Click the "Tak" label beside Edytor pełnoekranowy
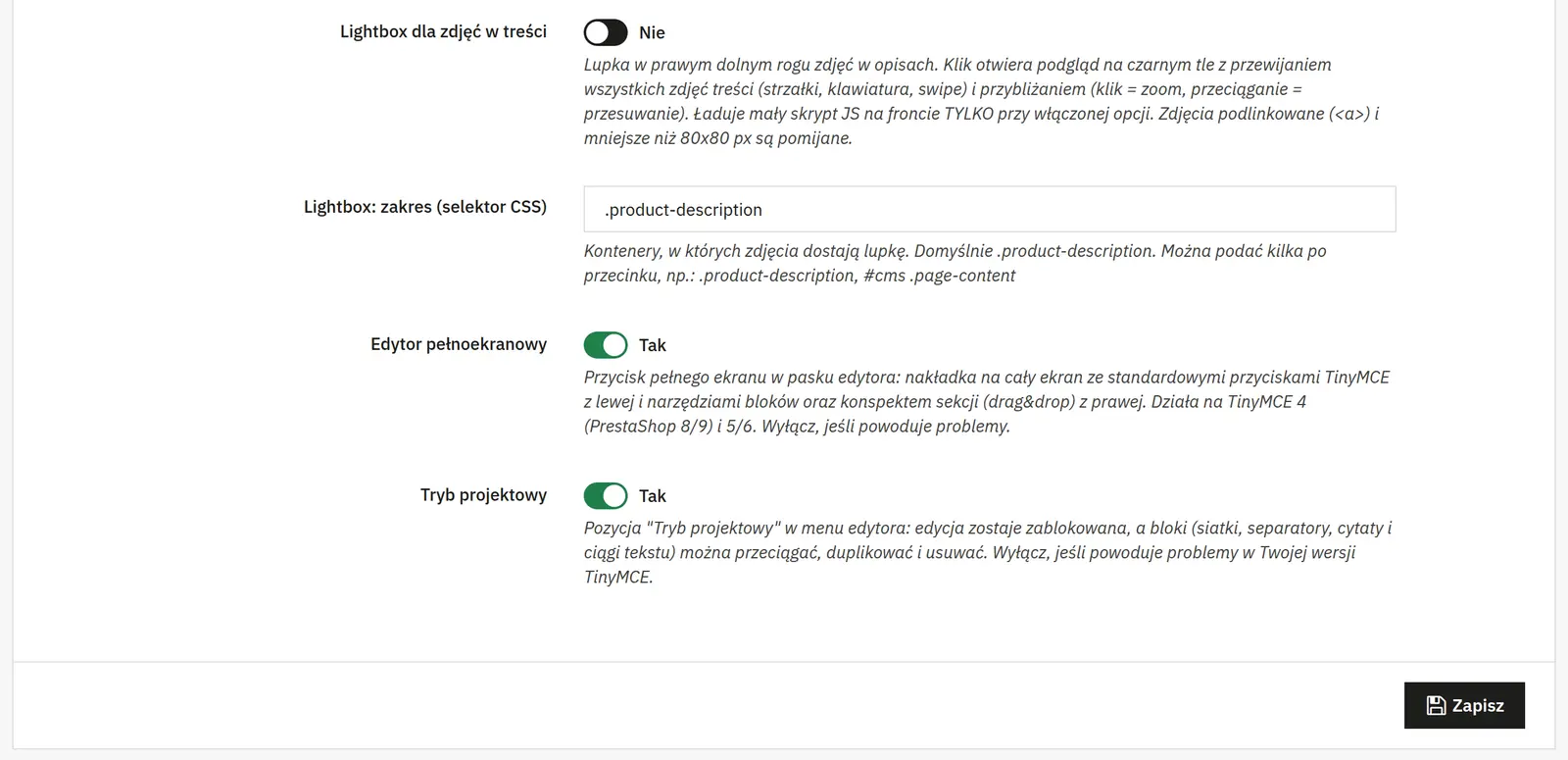The height and width of the screenshot is (760, 1568). tap(652, 345)
